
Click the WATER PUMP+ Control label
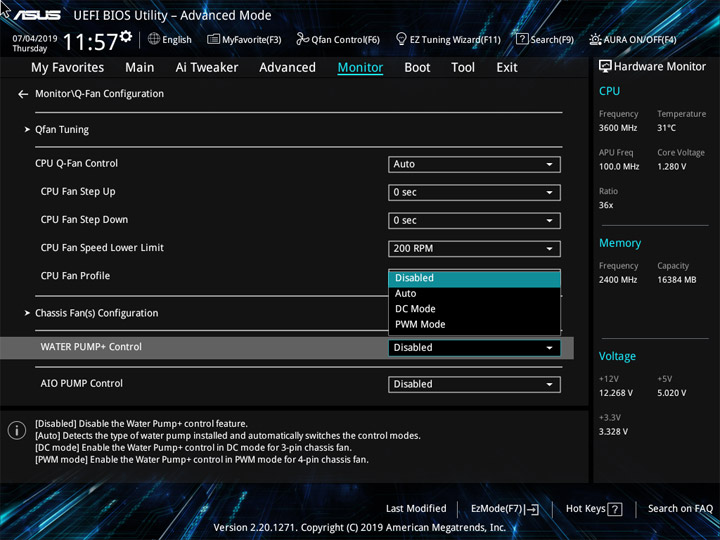pyautogui.click(x=91, y=347)
